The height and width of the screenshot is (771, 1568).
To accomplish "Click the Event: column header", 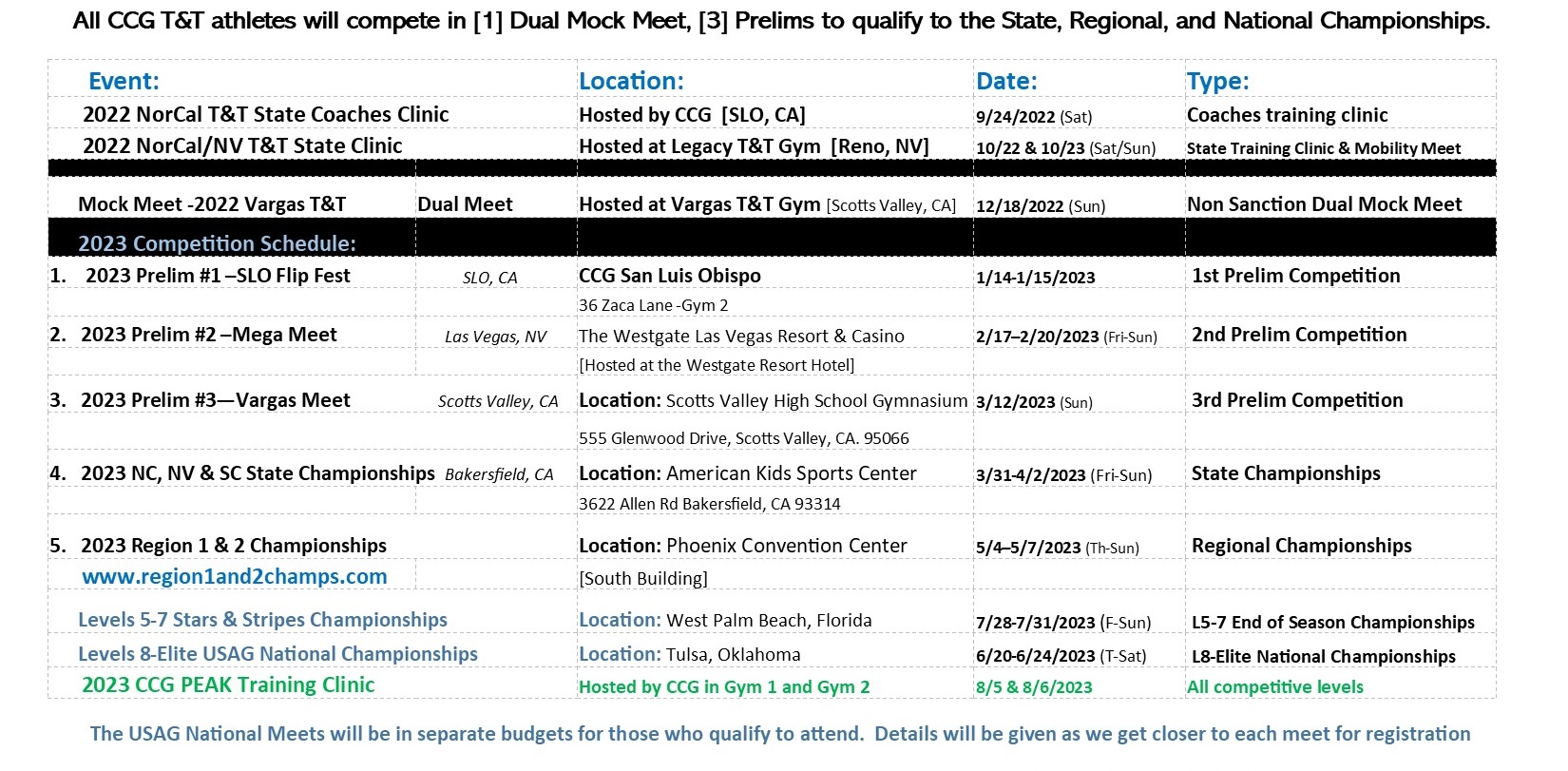I will coord(124,82).
